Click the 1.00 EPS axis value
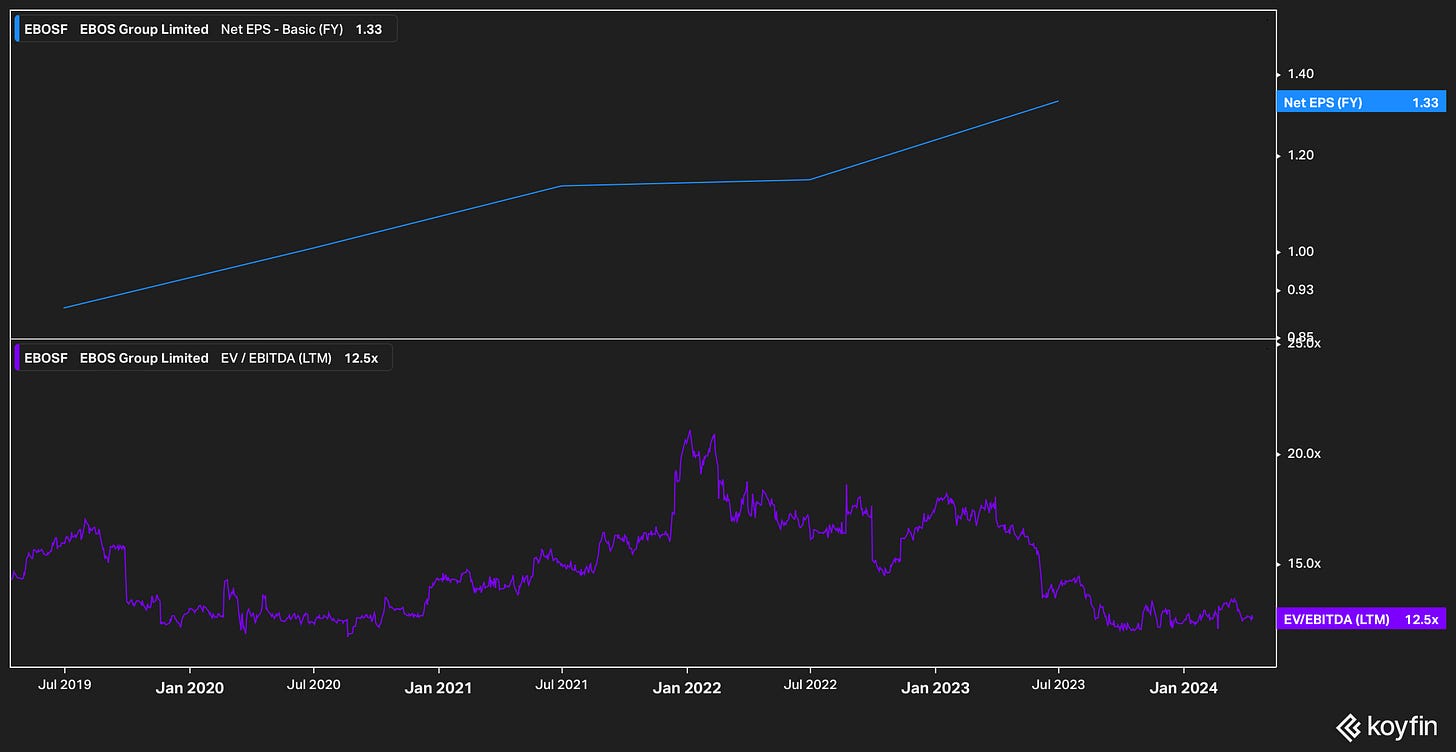 pyautogui.click(x=1301, y=251)
